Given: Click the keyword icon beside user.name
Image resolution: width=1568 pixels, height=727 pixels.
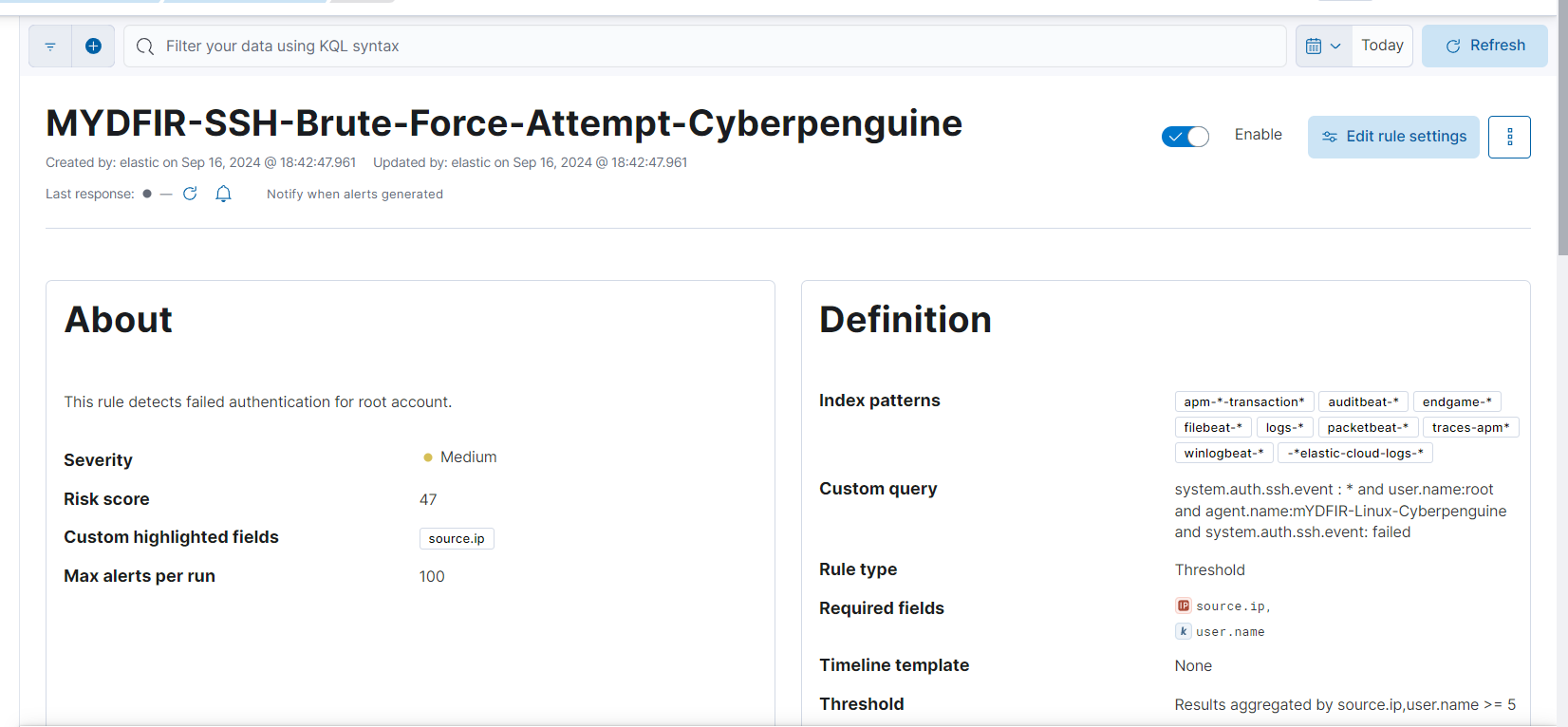Looking at the screenshot, I should click(1183, 631).
